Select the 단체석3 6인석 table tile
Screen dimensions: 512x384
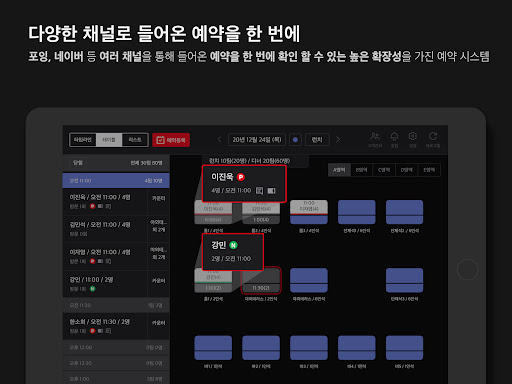click(x=404, y=280)
